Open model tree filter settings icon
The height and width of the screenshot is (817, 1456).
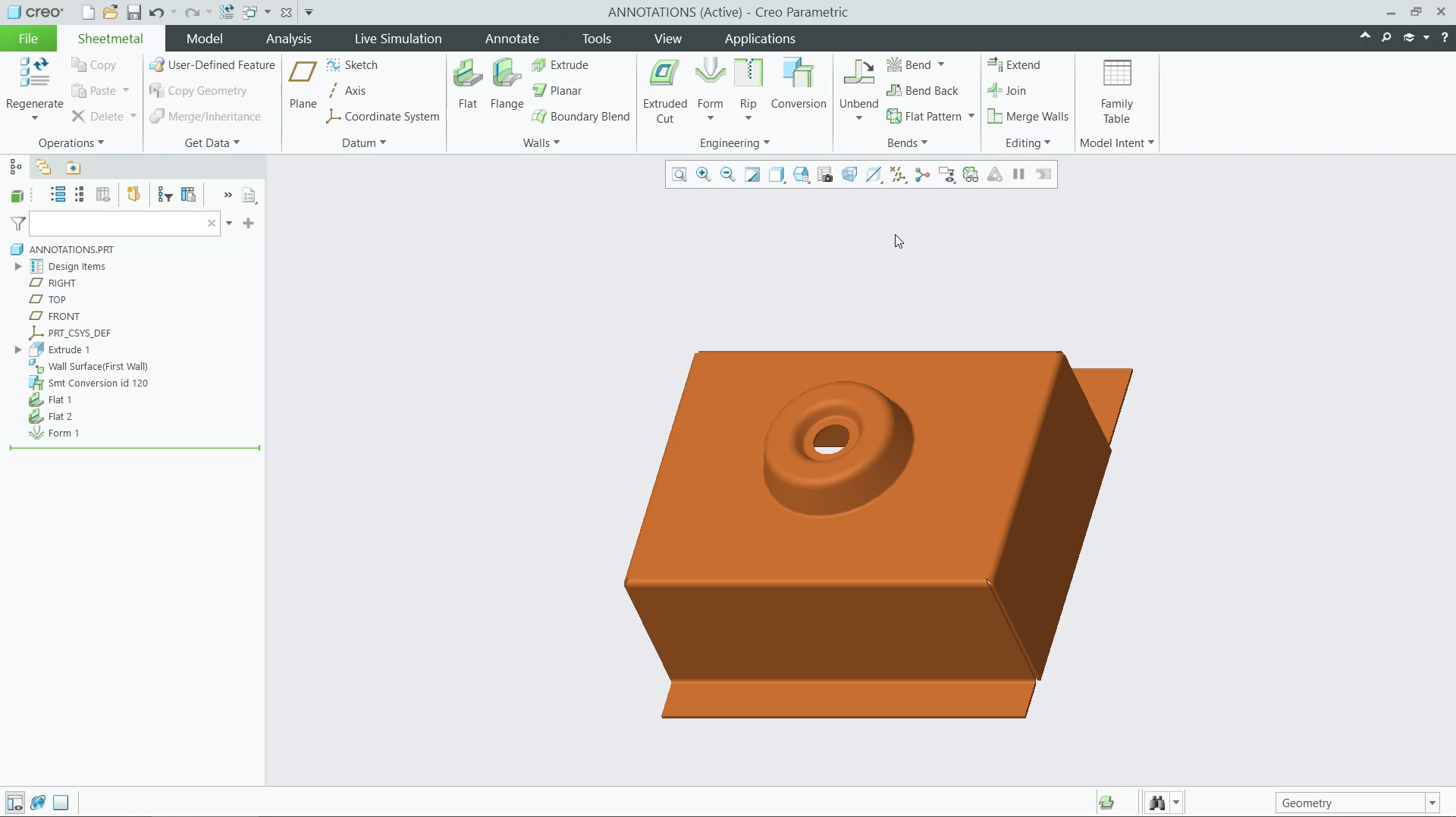point(165,195)
